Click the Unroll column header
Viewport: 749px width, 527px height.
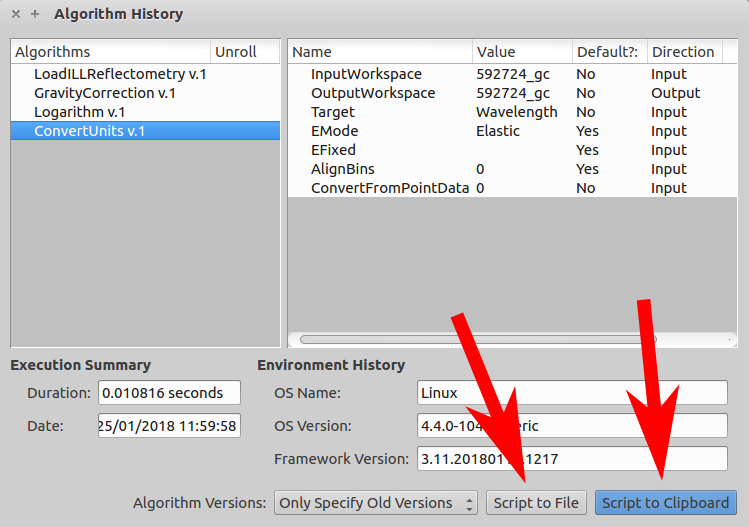(244, 52)
